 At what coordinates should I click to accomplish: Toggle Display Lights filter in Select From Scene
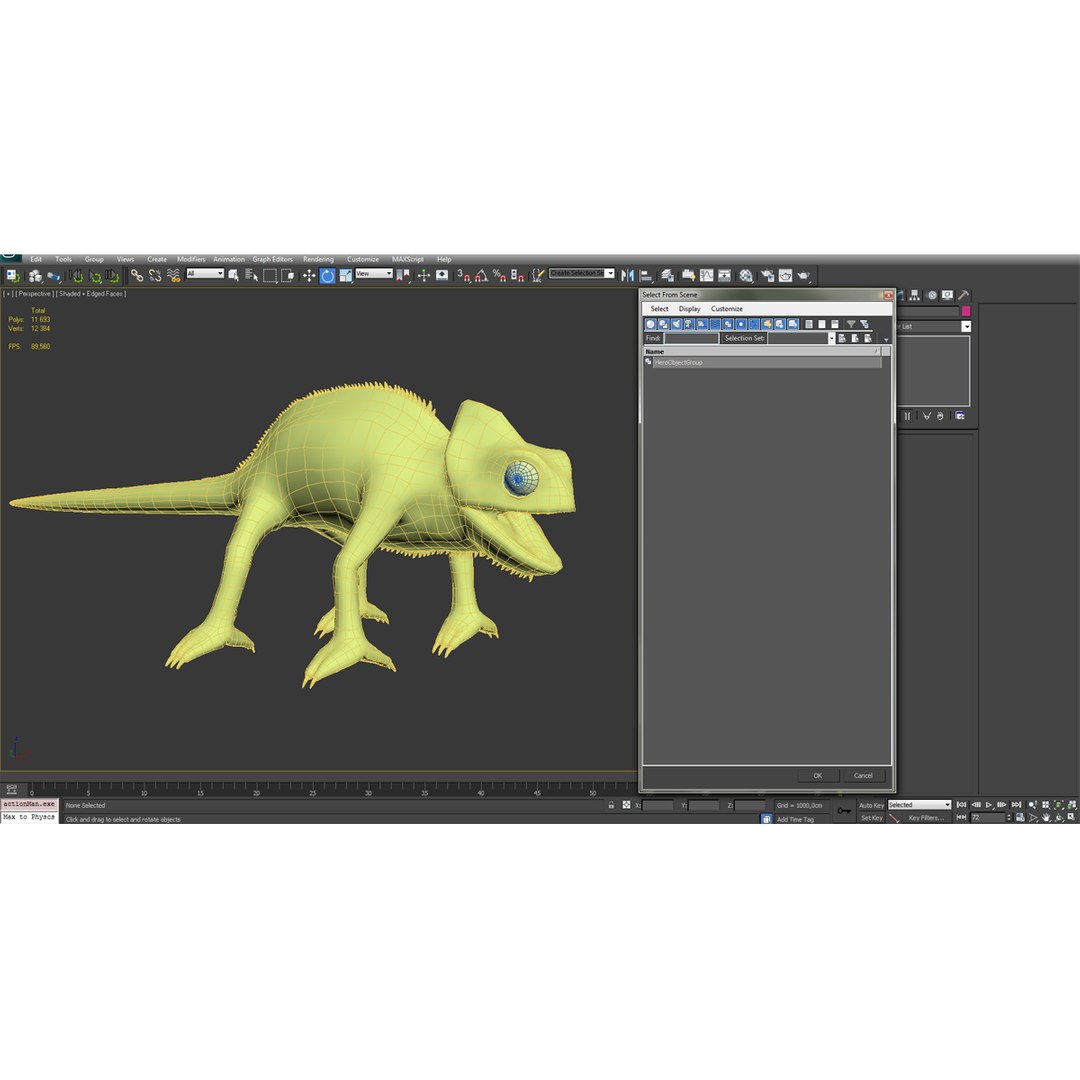pyautogui.click(x=676, y=324)
